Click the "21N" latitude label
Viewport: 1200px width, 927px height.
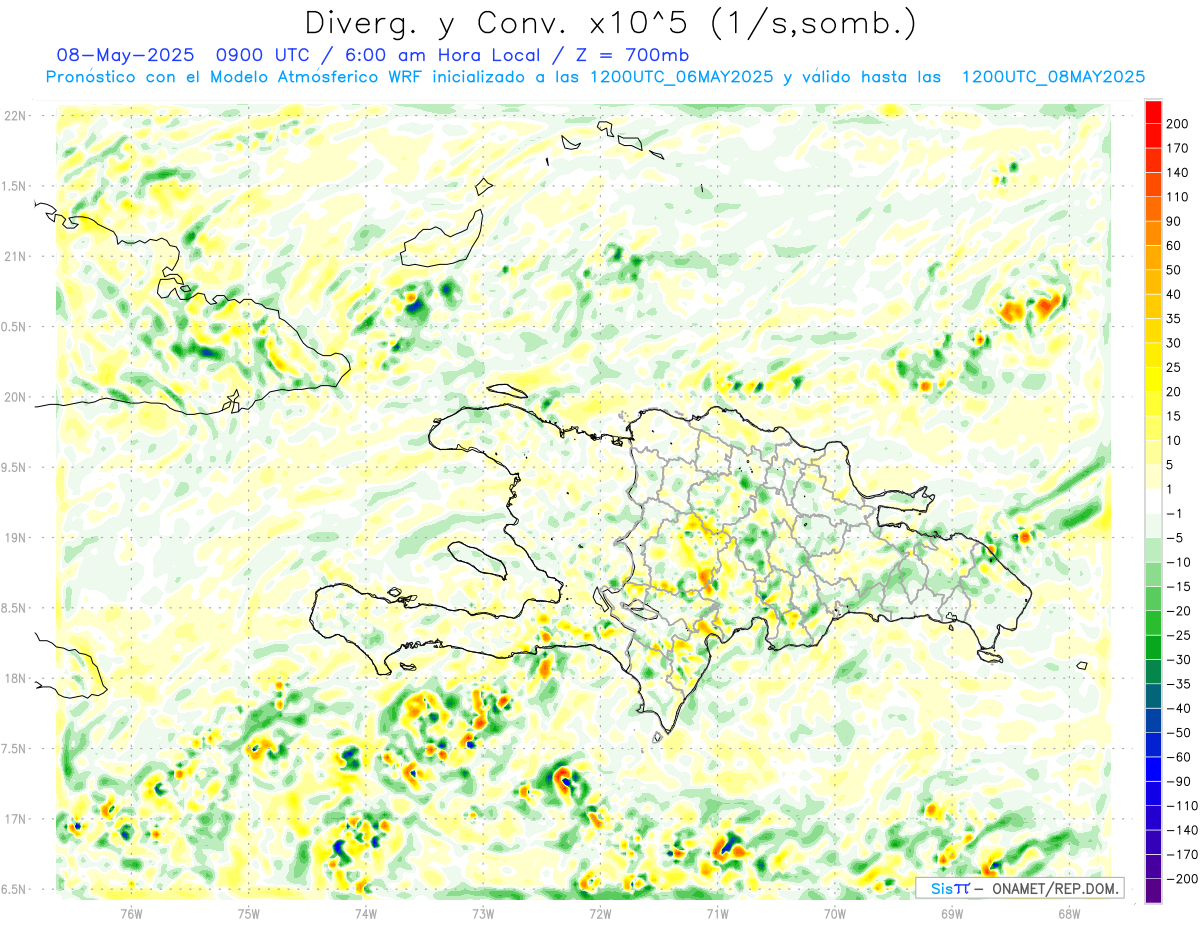(15, 256)
